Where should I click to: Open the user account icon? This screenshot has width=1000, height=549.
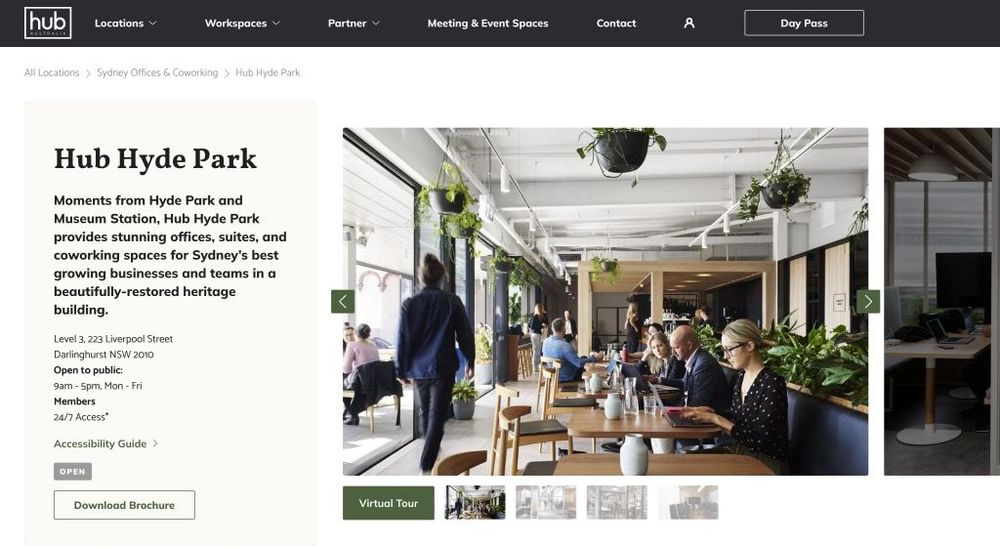(x=689, y=23)
